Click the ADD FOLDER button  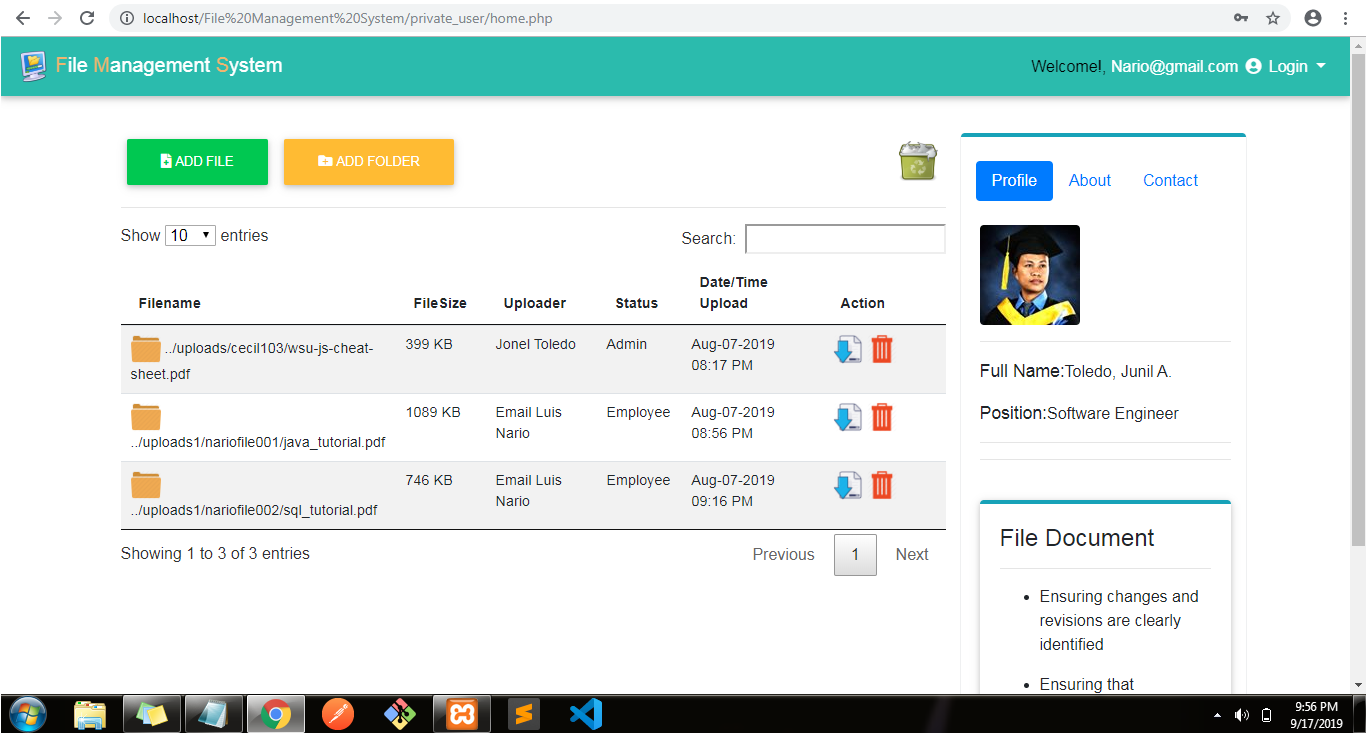[368, 161]
